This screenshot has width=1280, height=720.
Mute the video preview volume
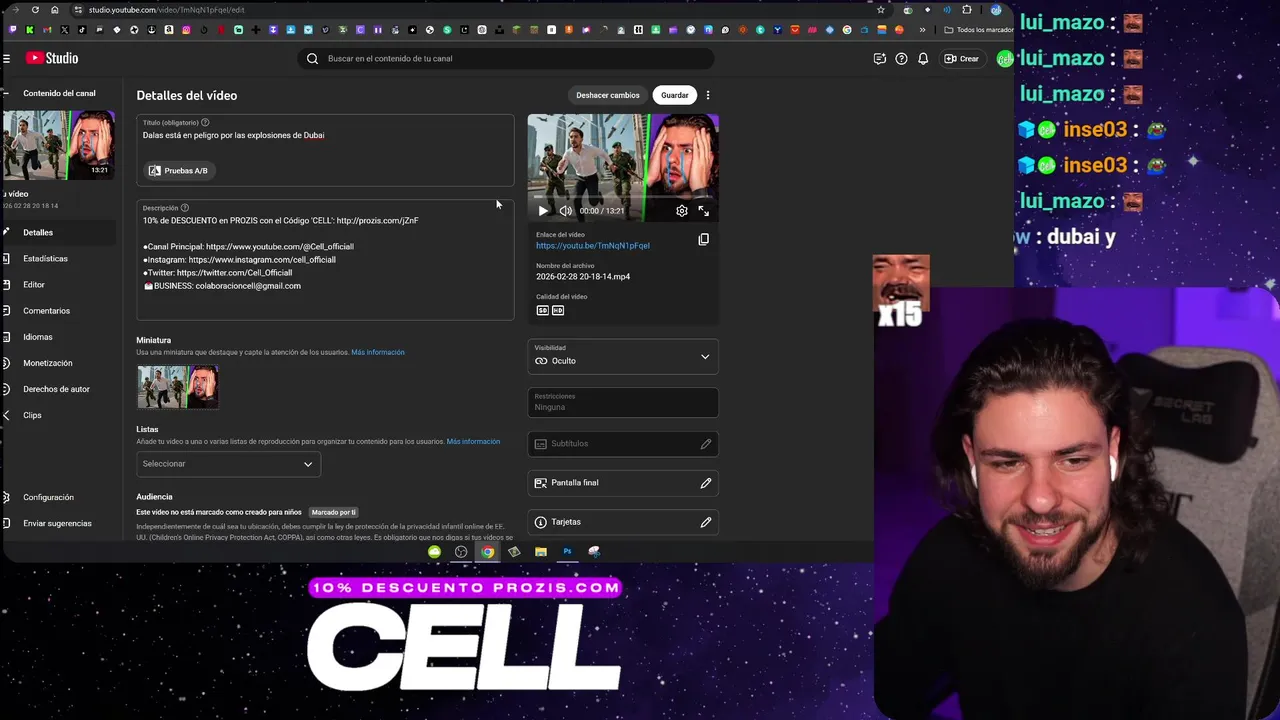tap(565, 211)
